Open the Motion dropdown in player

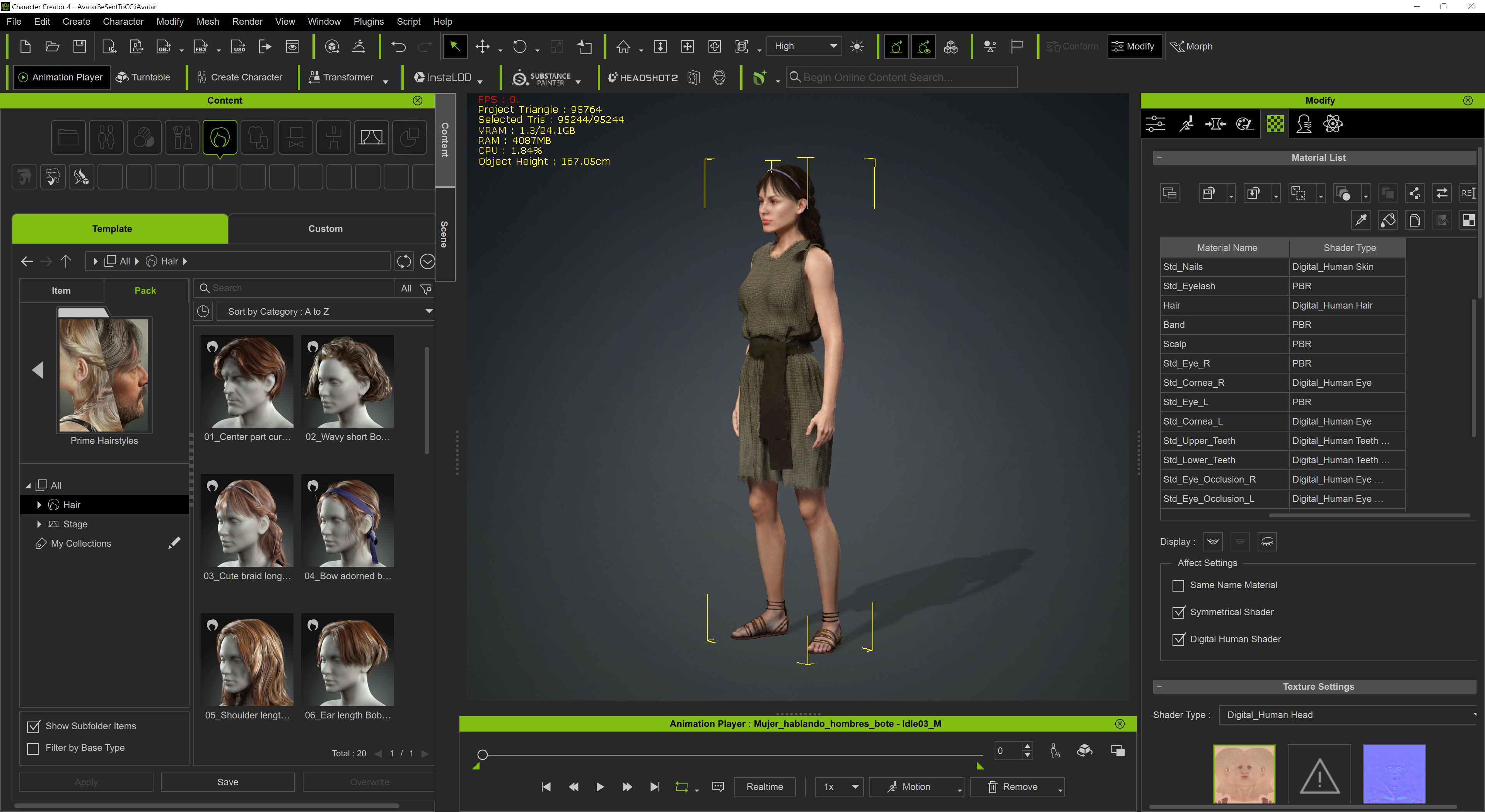[x=917, y=786]
